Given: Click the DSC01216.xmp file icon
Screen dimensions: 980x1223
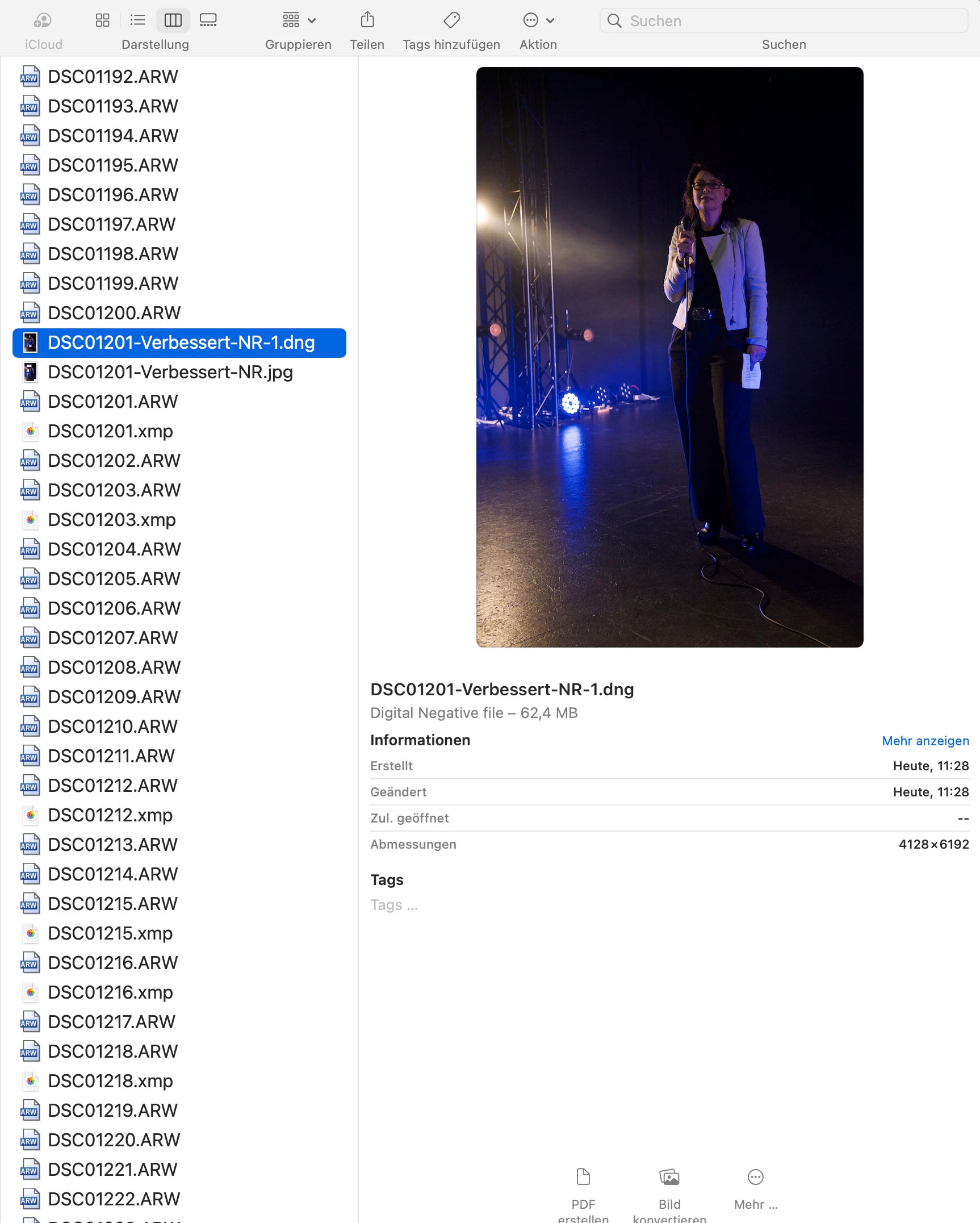Looking at the screenshot, I should coord(31,992).
